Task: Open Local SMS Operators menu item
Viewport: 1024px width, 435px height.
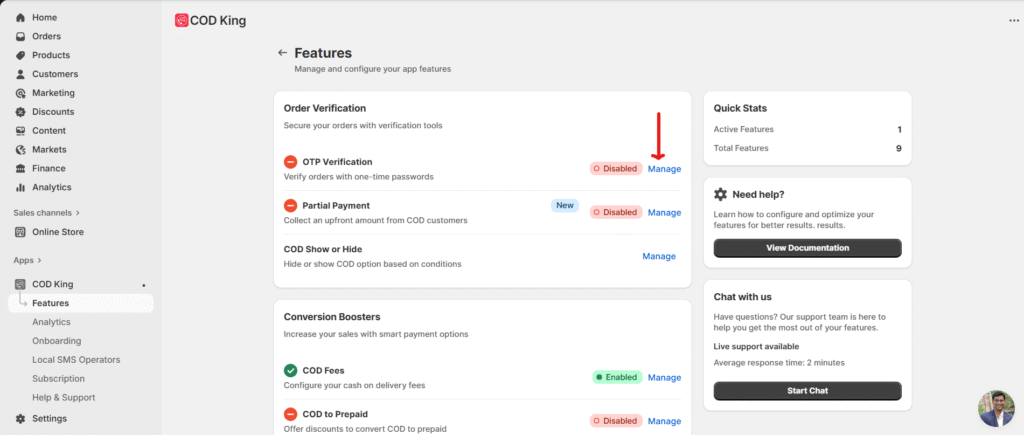Action: (x=75, y=360)
